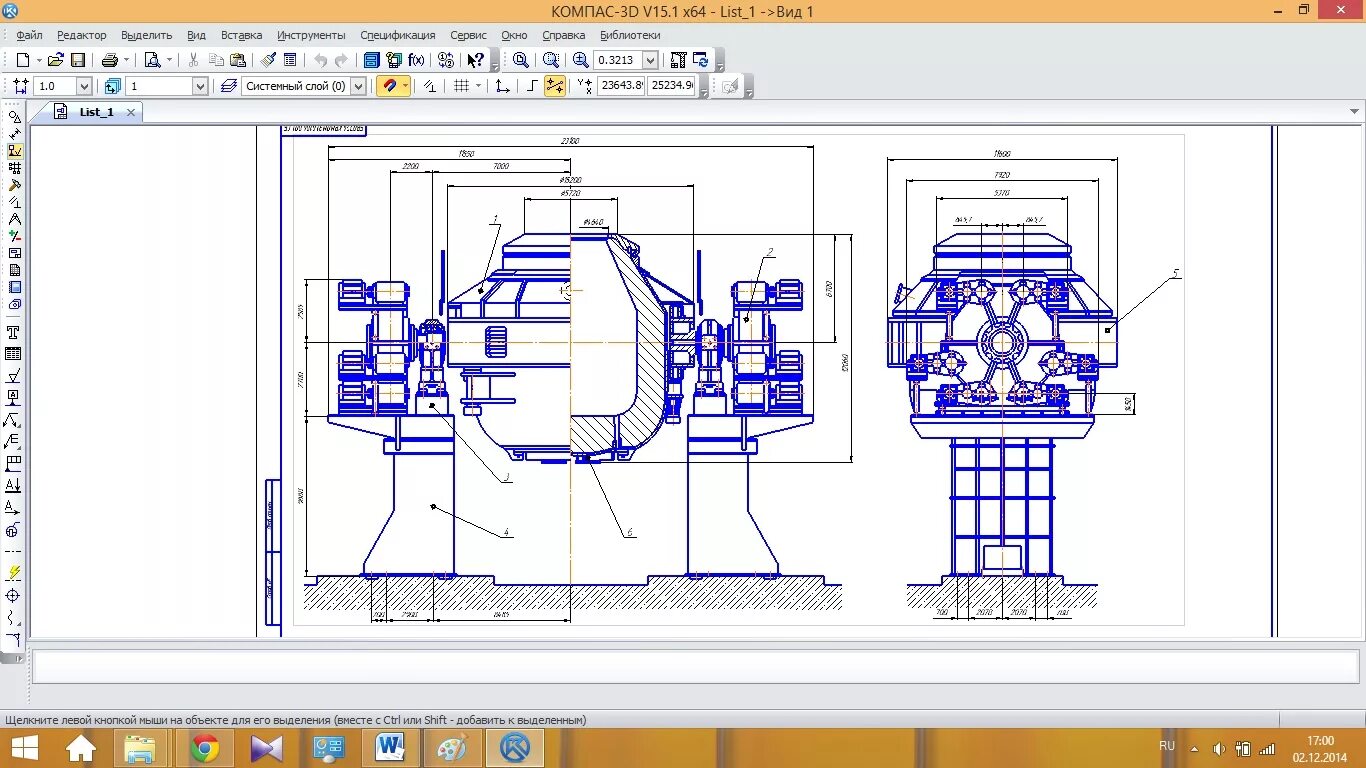Viewport: 1366px width, 768px height.
Task: Open the layers manager stack icon
Action: tap(229, 86)
